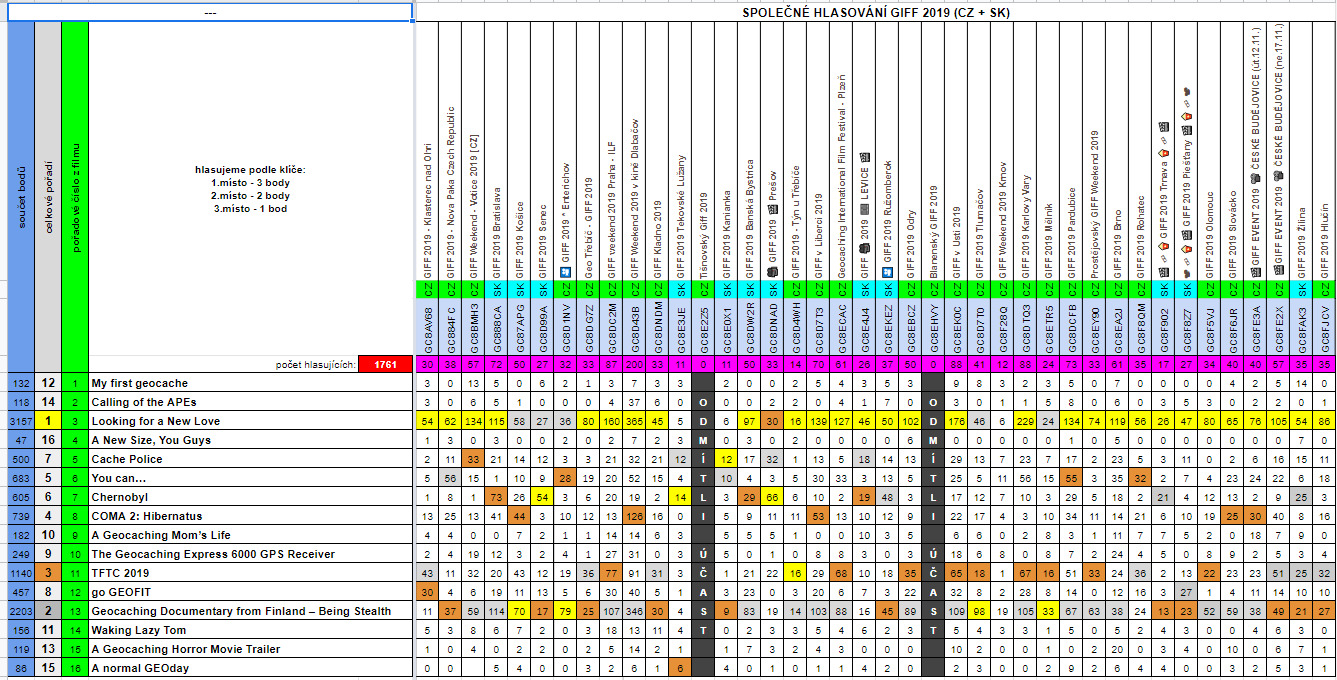Select film title 'Cache Police'
Image resolution: width=1337 pixels, height=680 pixels.
[x=251, y=459]
